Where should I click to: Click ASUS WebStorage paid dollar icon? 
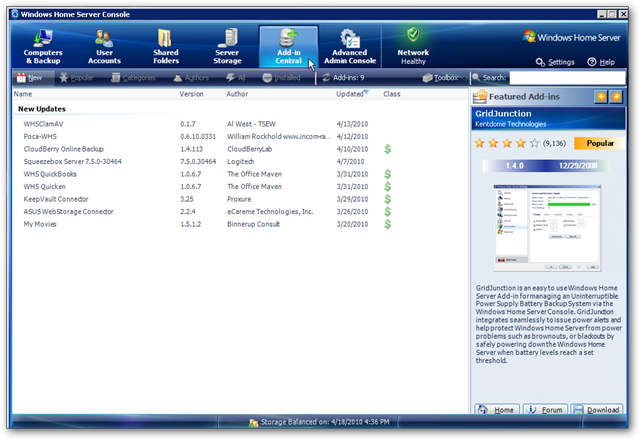[x=387, y=212]
